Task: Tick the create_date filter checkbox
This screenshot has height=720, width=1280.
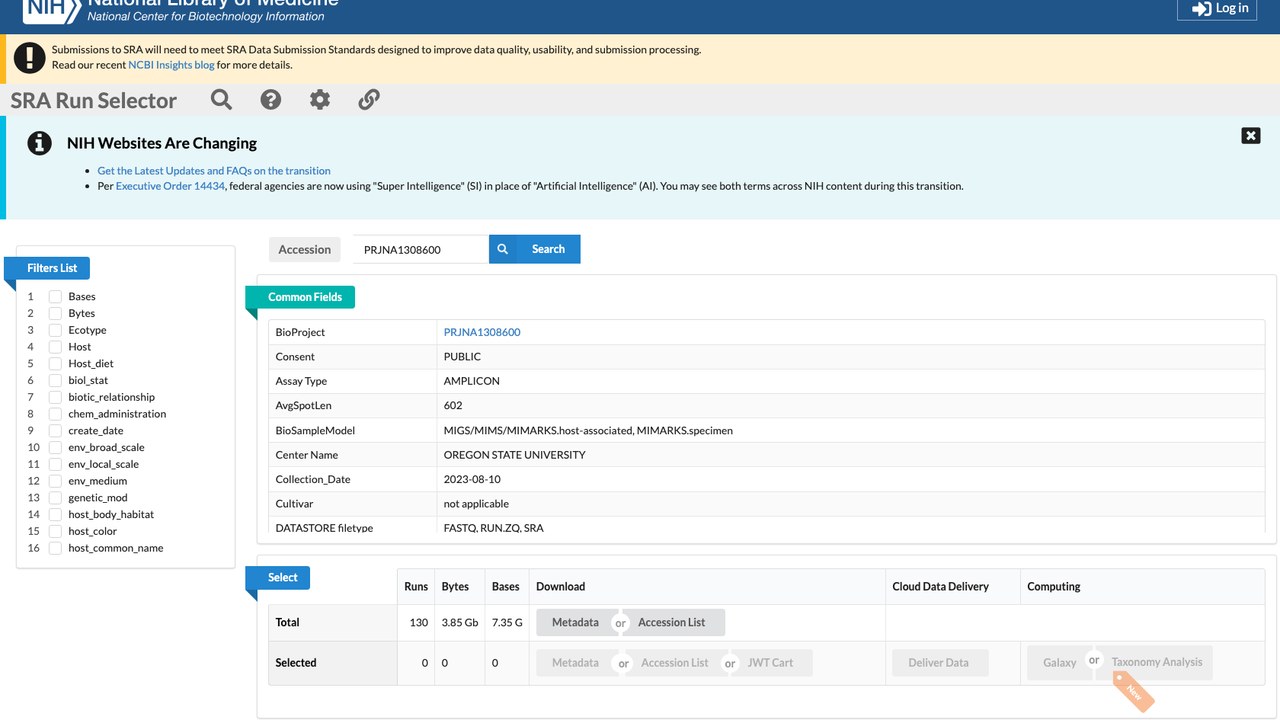Action: 56,431
